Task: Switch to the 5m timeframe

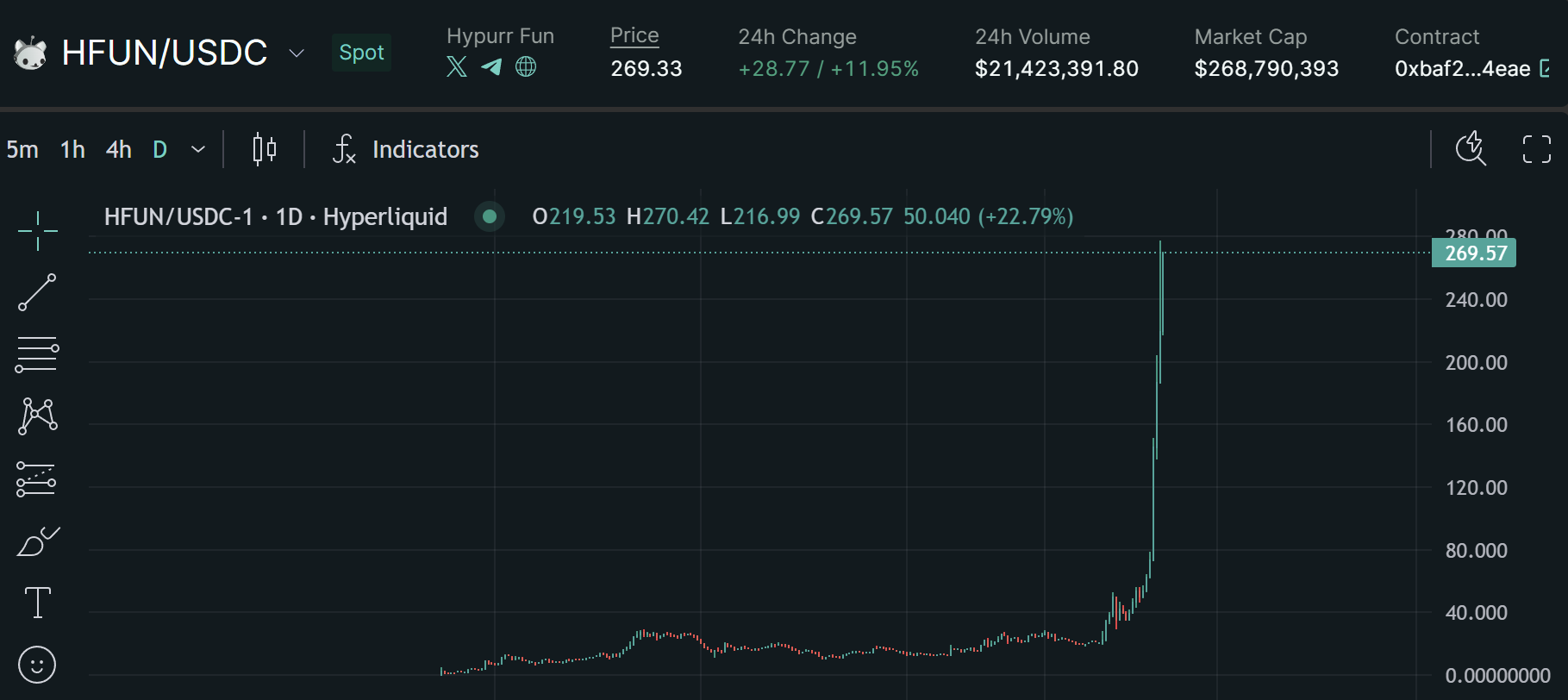Action: pos(22,149)
